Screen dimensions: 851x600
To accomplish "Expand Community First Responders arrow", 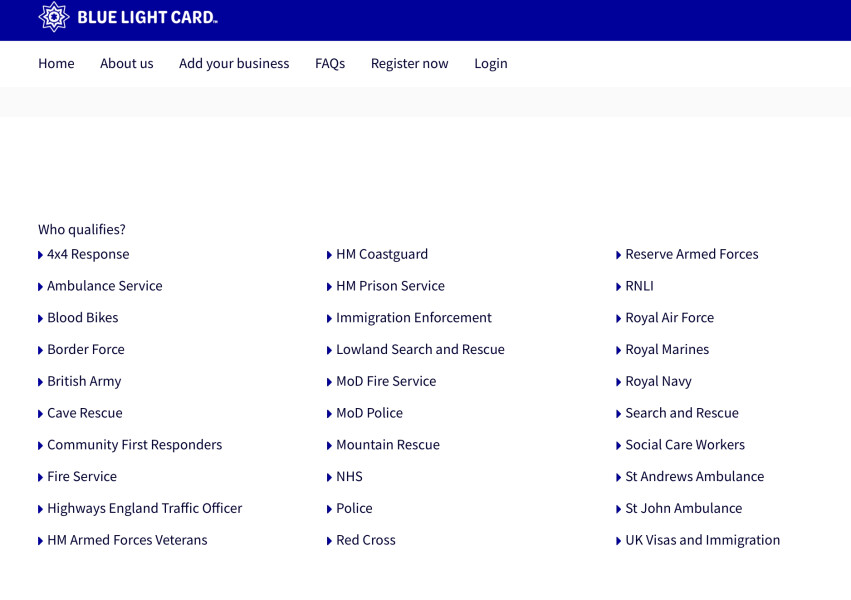I will tap(40, 445).
